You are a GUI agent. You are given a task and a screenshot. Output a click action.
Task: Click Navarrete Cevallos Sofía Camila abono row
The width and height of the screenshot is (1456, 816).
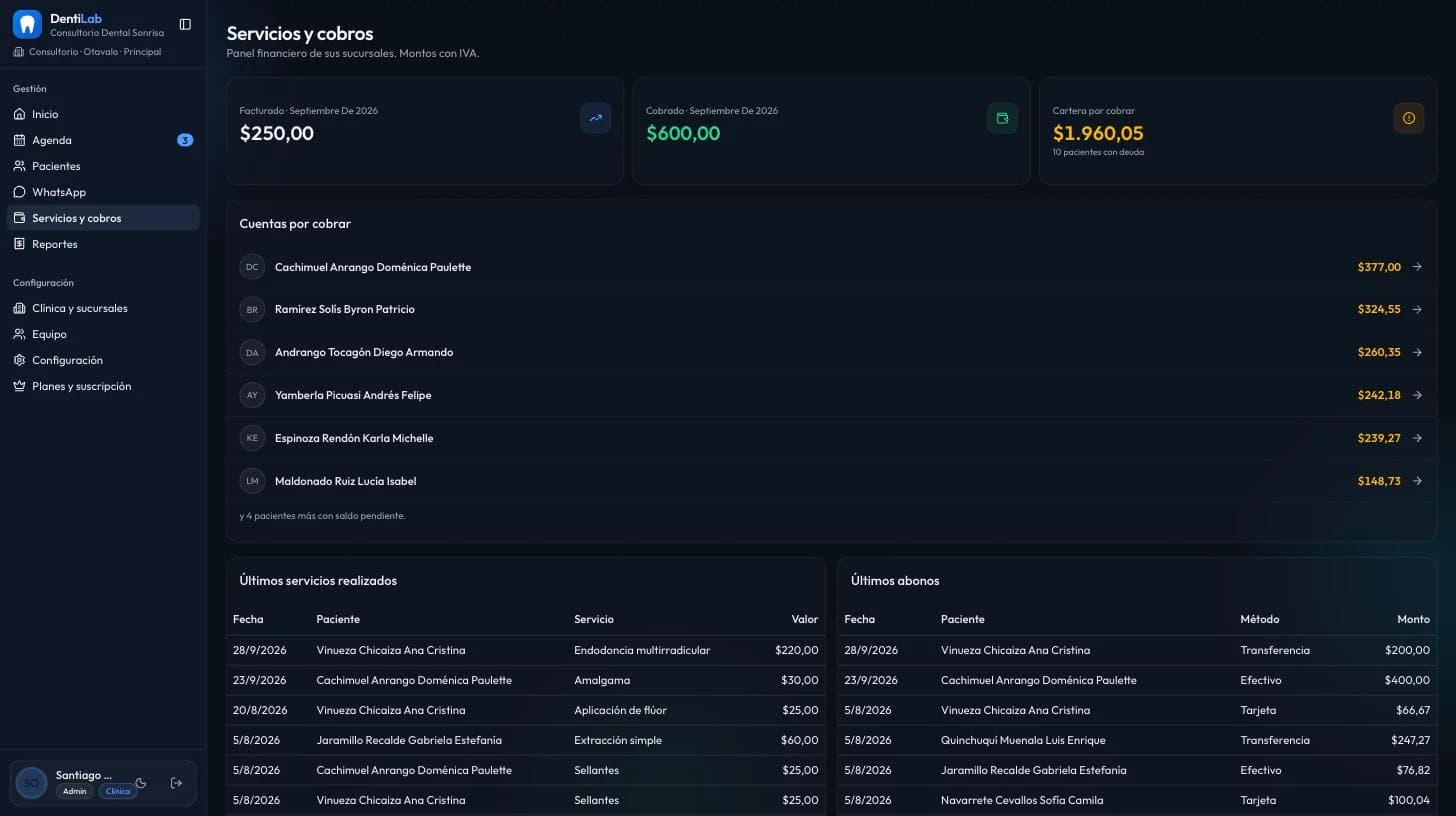[1136, 800]
